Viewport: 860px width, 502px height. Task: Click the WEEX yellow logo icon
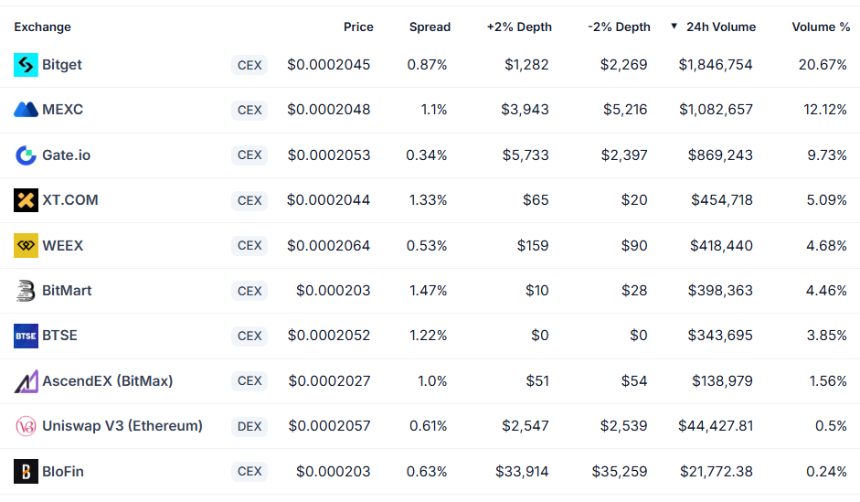coord(26,245)
